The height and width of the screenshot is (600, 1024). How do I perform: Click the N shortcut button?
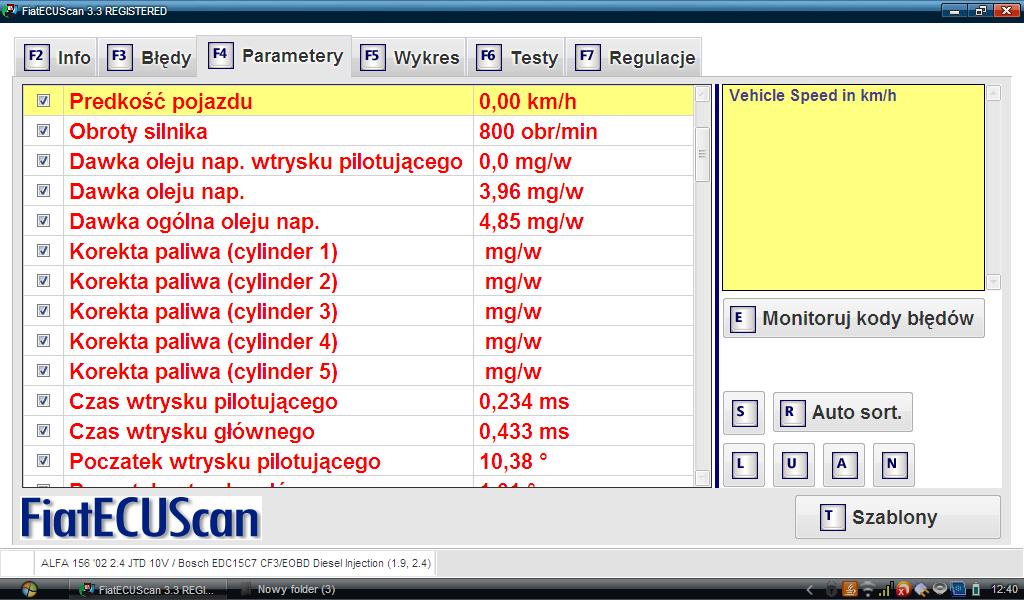(x=892, y=464)
